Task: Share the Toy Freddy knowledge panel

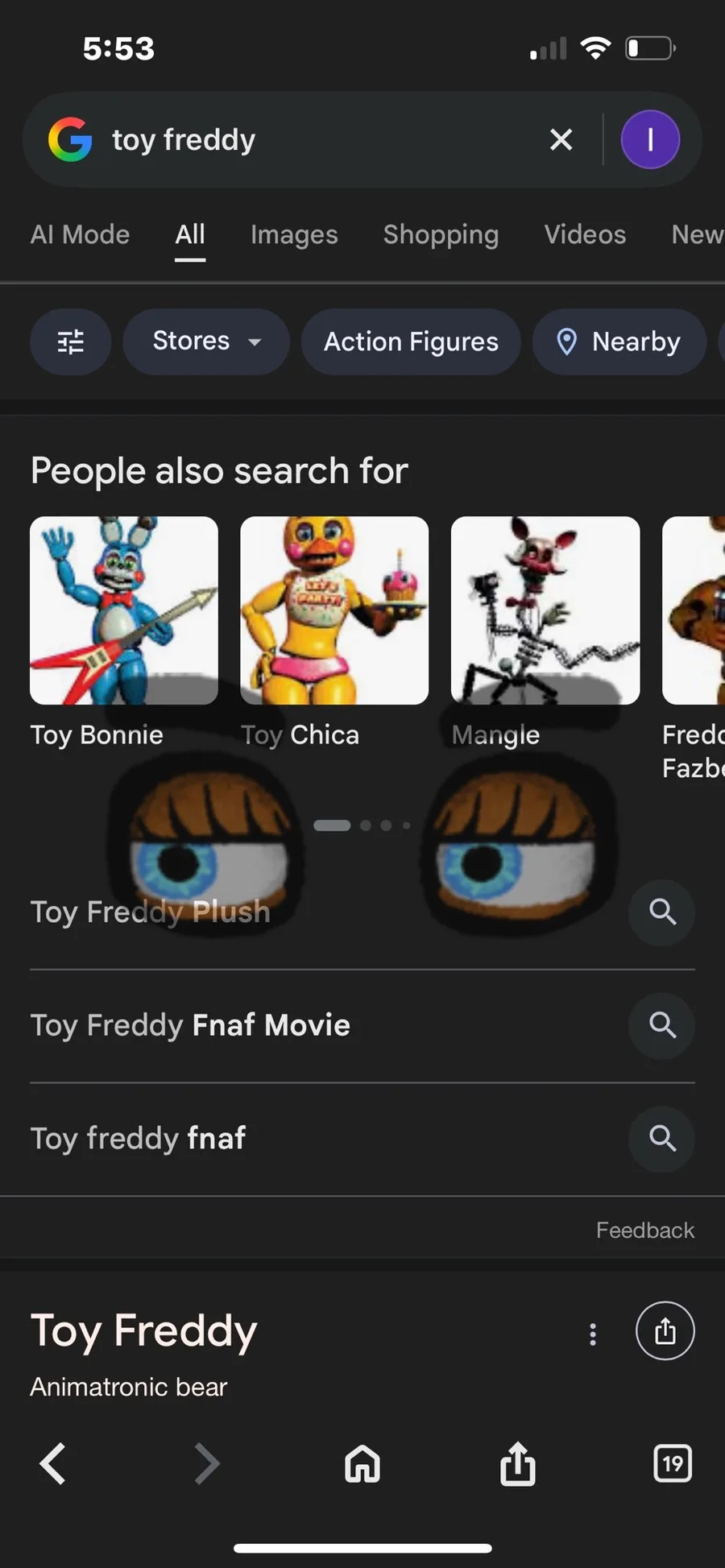Action: pos(665,1331)
